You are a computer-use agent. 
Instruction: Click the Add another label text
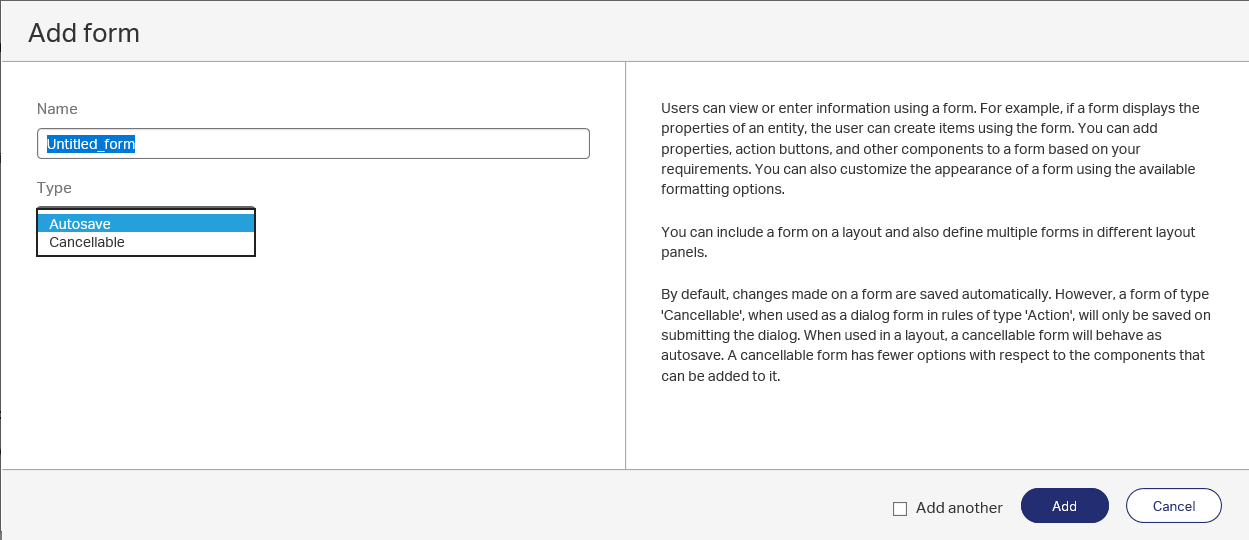(x=959, y=508)
